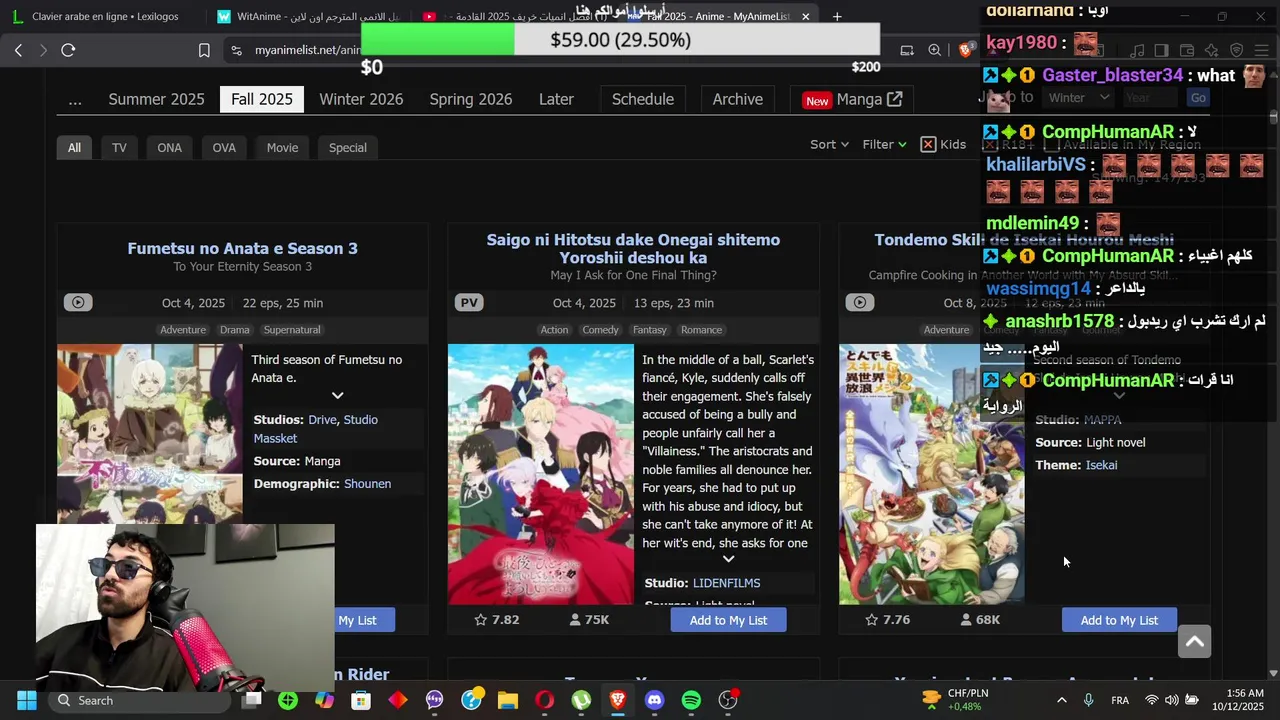Show hidden system tray icons chevron

[x=1061, y=700]
